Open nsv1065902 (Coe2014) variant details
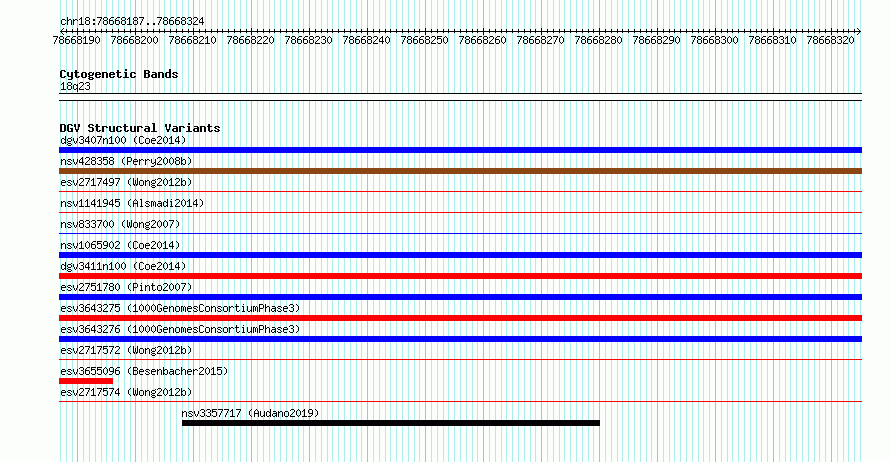The width and height of the screenshot is (890, 462). pyautogui.click(x=120, y=245)
